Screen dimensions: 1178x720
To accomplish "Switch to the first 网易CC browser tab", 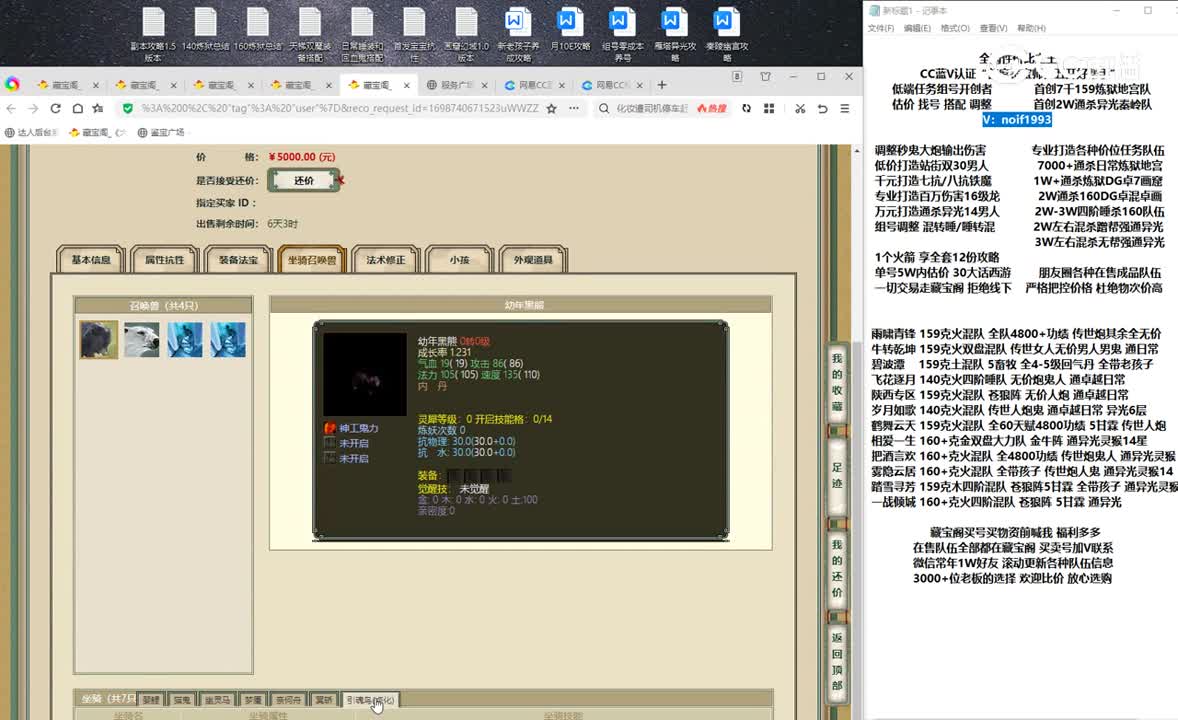I will (534, 85).
